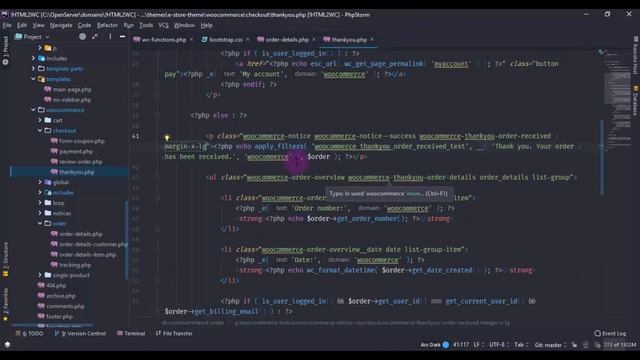Select no-sidebar.php in project tree
The image size is (640, 360).
(72, 100)
